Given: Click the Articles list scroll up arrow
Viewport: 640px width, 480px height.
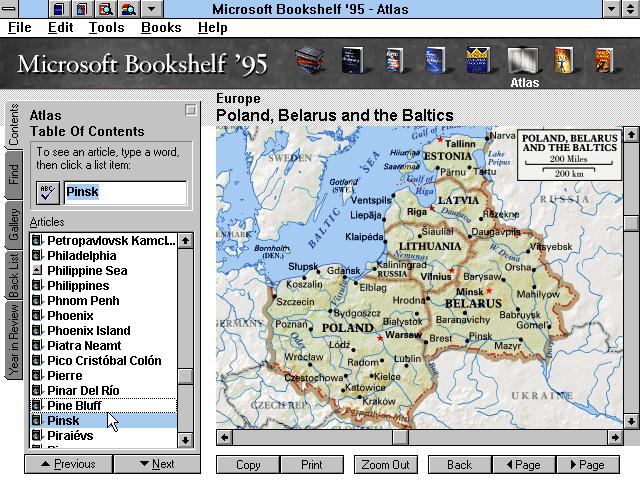Looking at the screenshot, I should pos(185,240).
